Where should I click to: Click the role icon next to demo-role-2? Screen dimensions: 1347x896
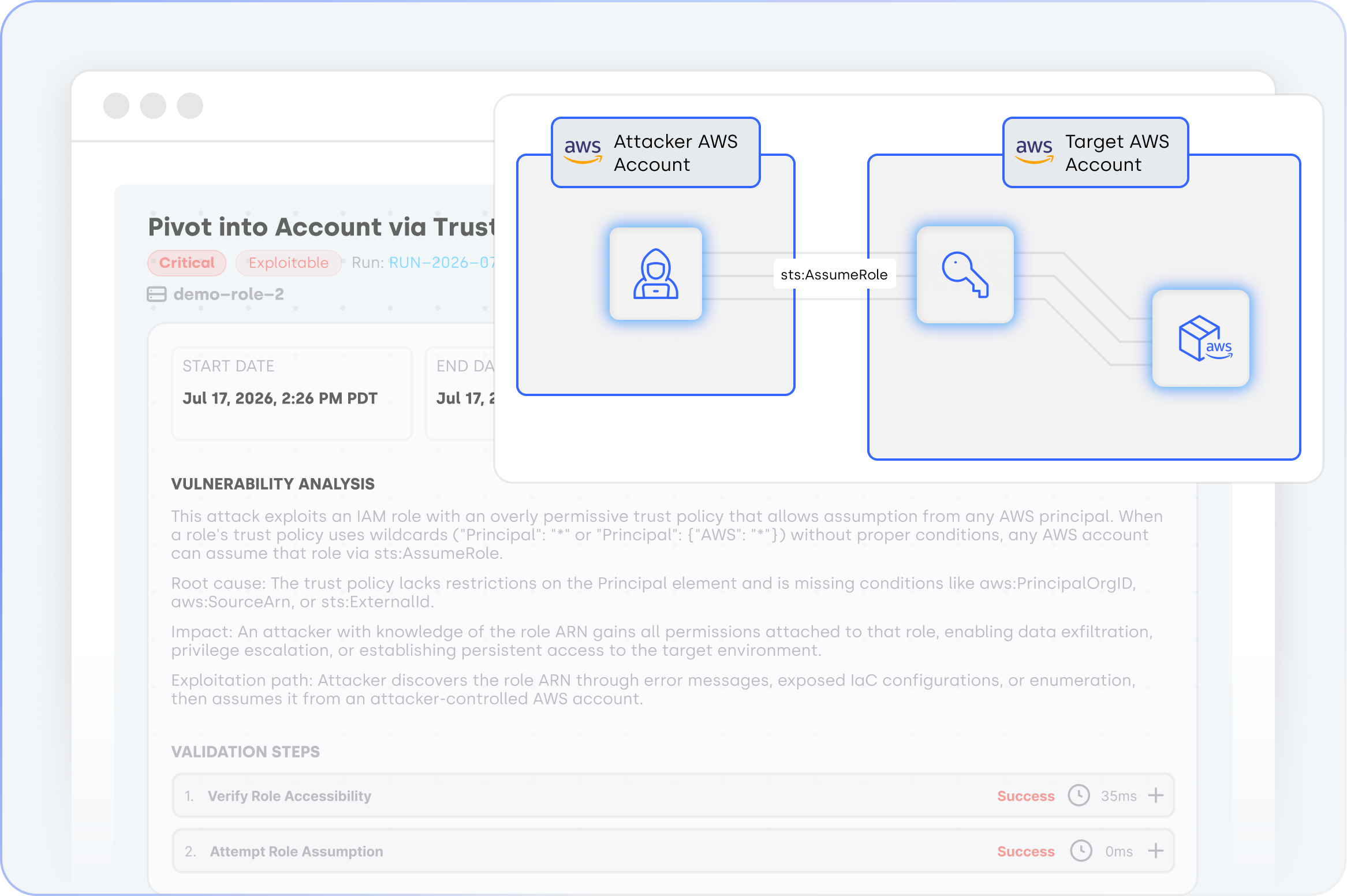156,294
